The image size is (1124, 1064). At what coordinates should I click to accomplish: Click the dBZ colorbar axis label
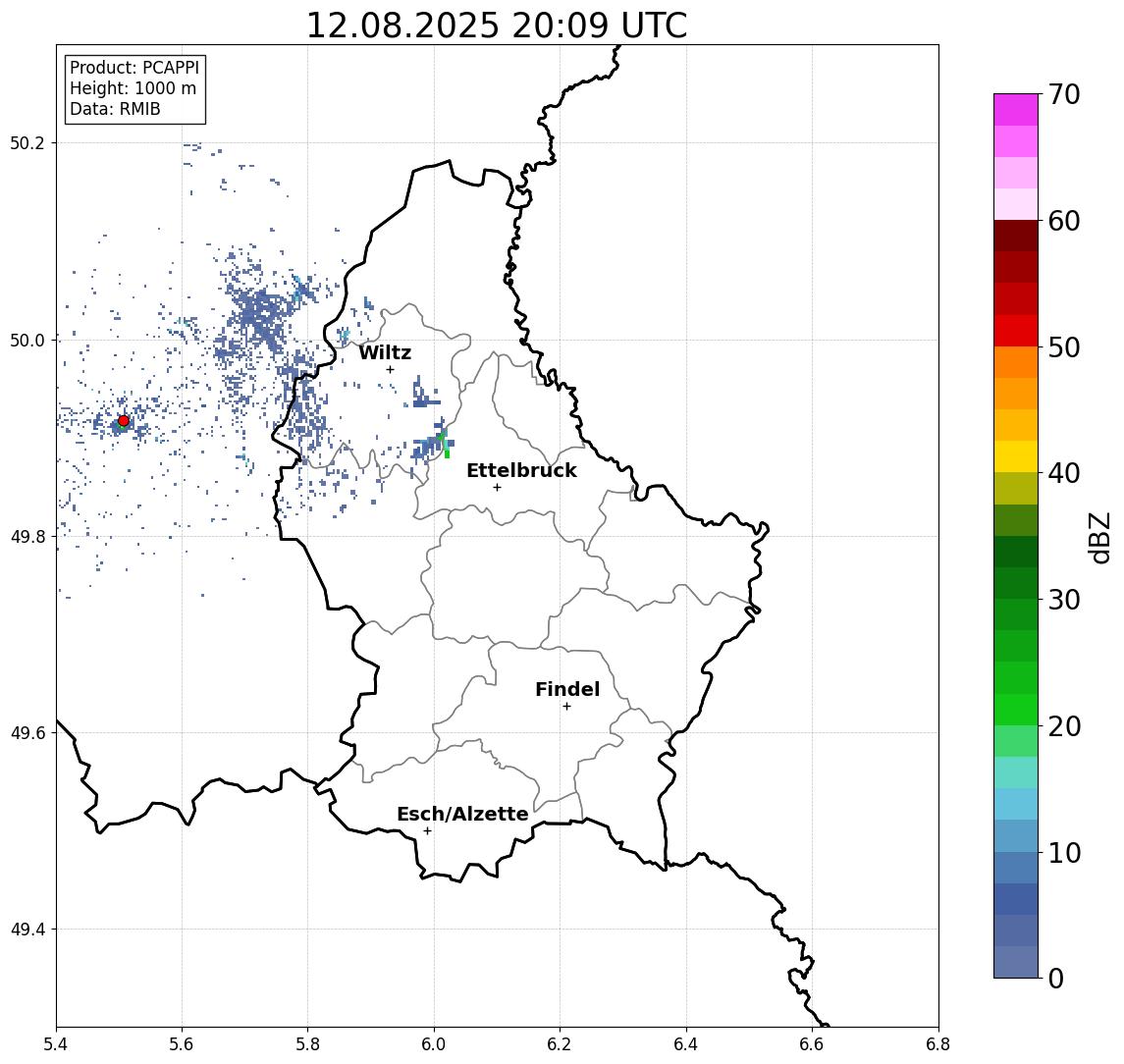pos(1098,538)
